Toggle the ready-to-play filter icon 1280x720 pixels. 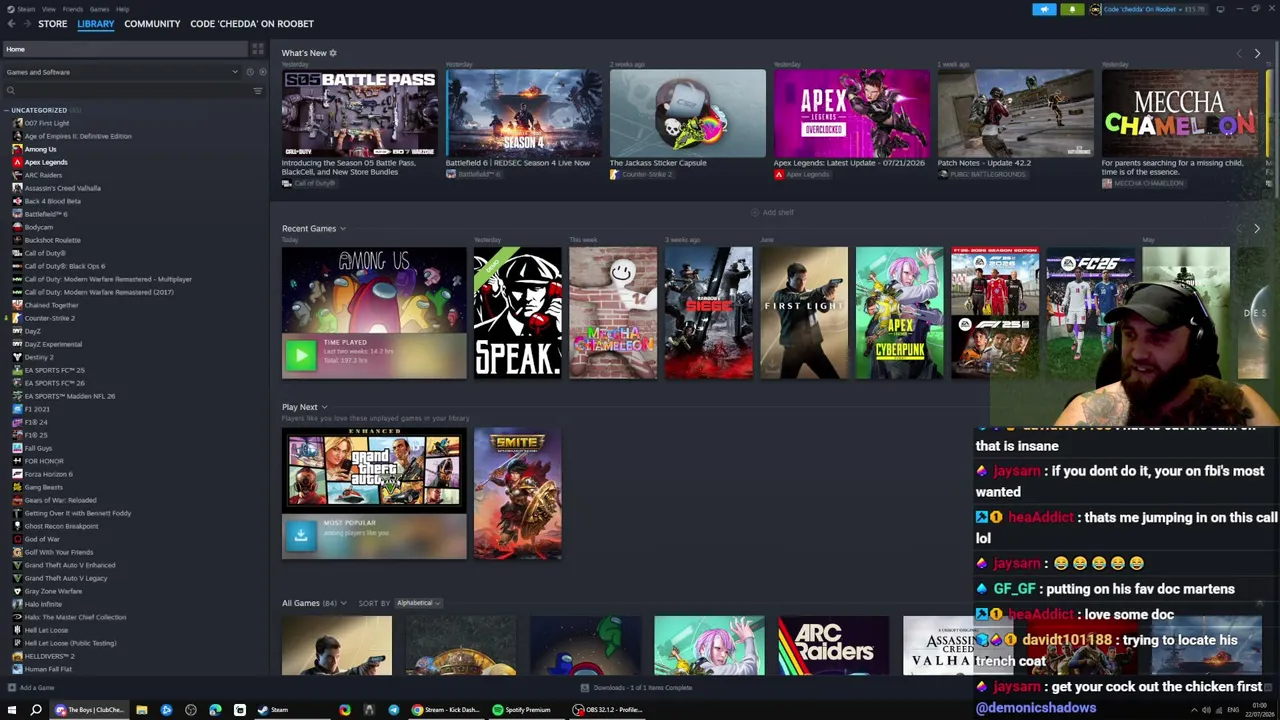coord(262,72)
